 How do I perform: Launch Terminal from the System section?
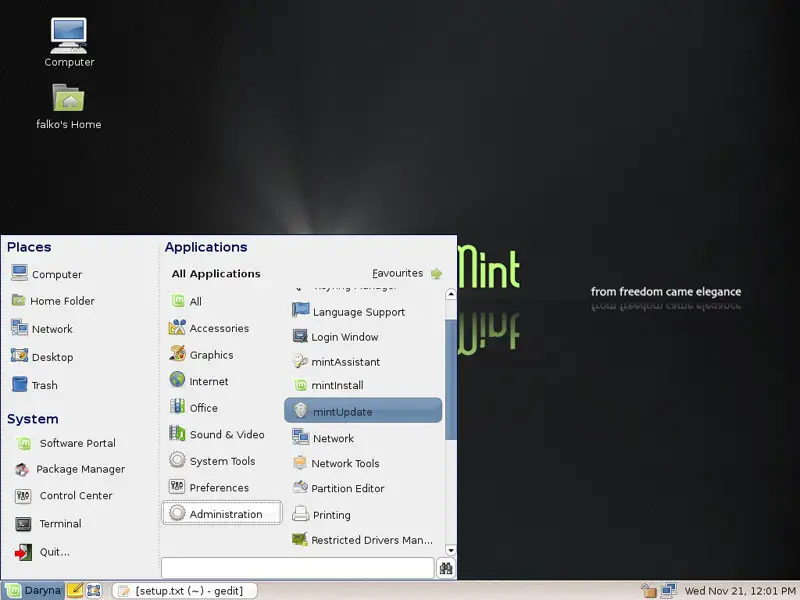(x=48, y=523)
